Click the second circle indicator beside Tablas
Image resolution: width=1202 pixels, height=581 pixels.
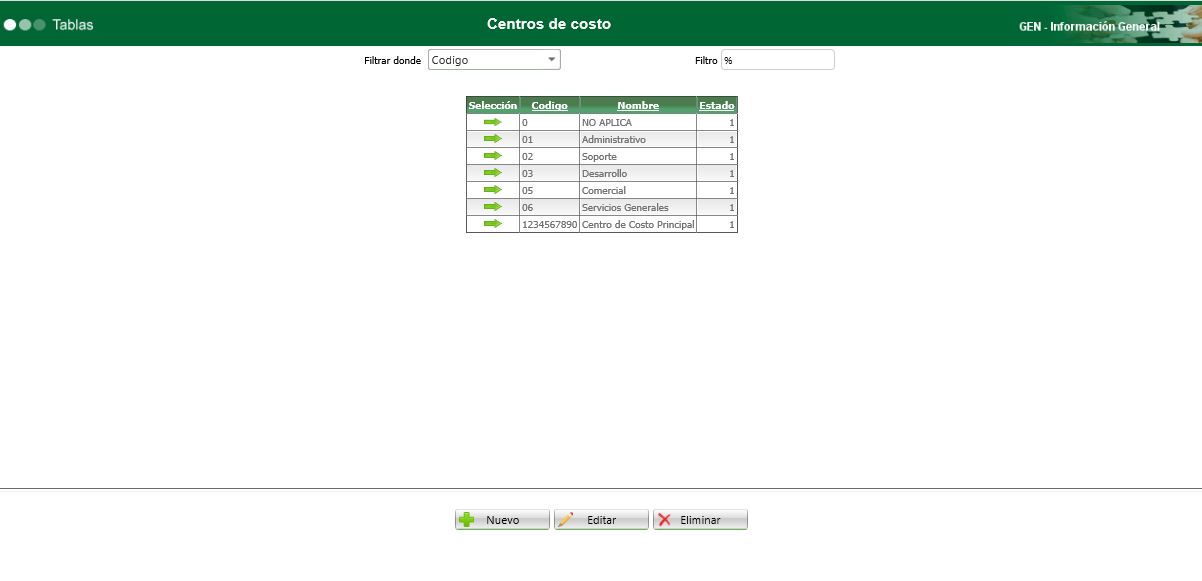tap(25, 23)
